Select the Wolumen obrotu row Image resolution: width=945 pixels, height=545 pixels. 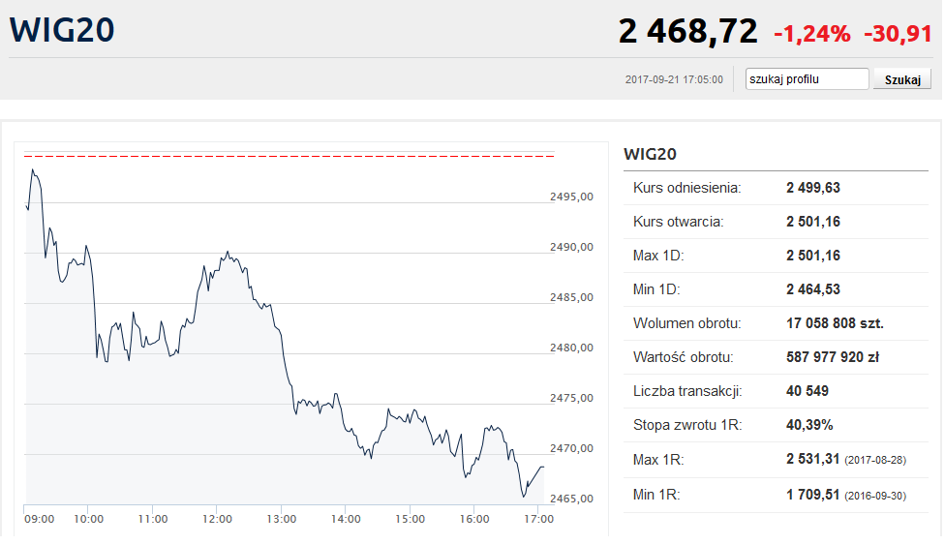point(776,323)
